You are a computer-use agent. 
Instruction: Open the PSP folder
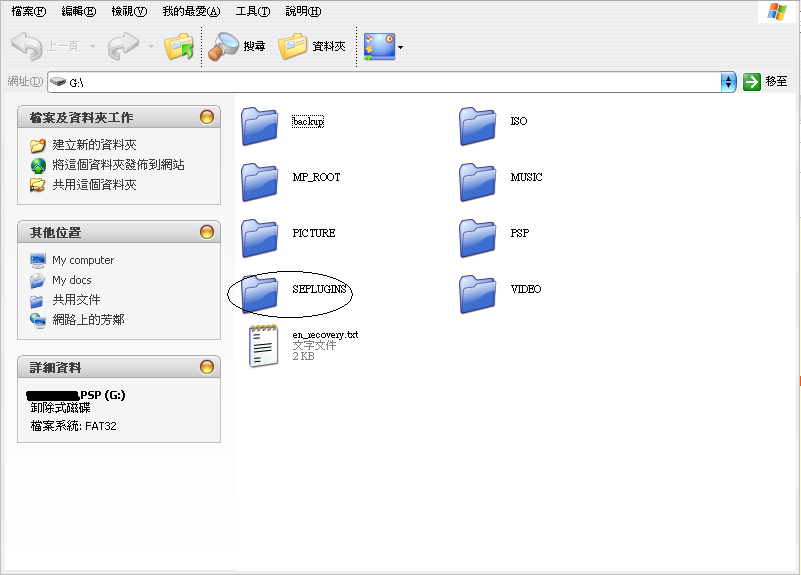(x=478, y=236)
